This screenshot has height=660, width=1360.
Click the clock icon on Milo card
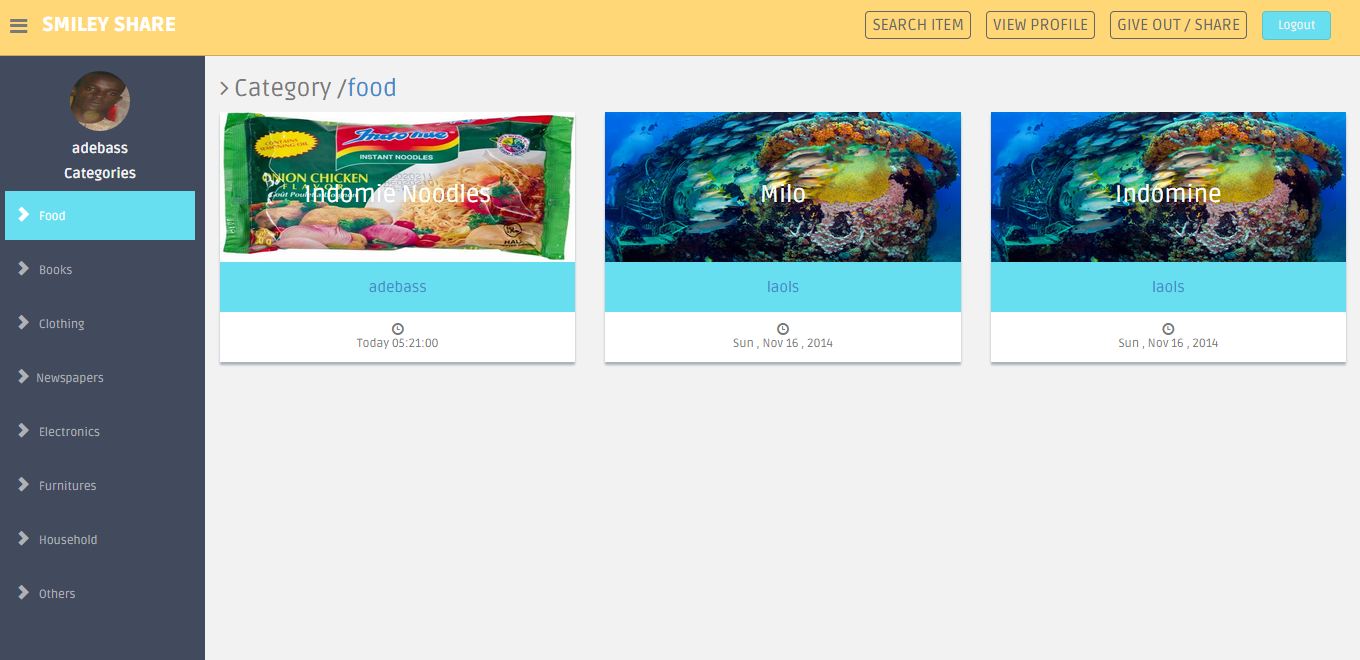coord(783,329)
